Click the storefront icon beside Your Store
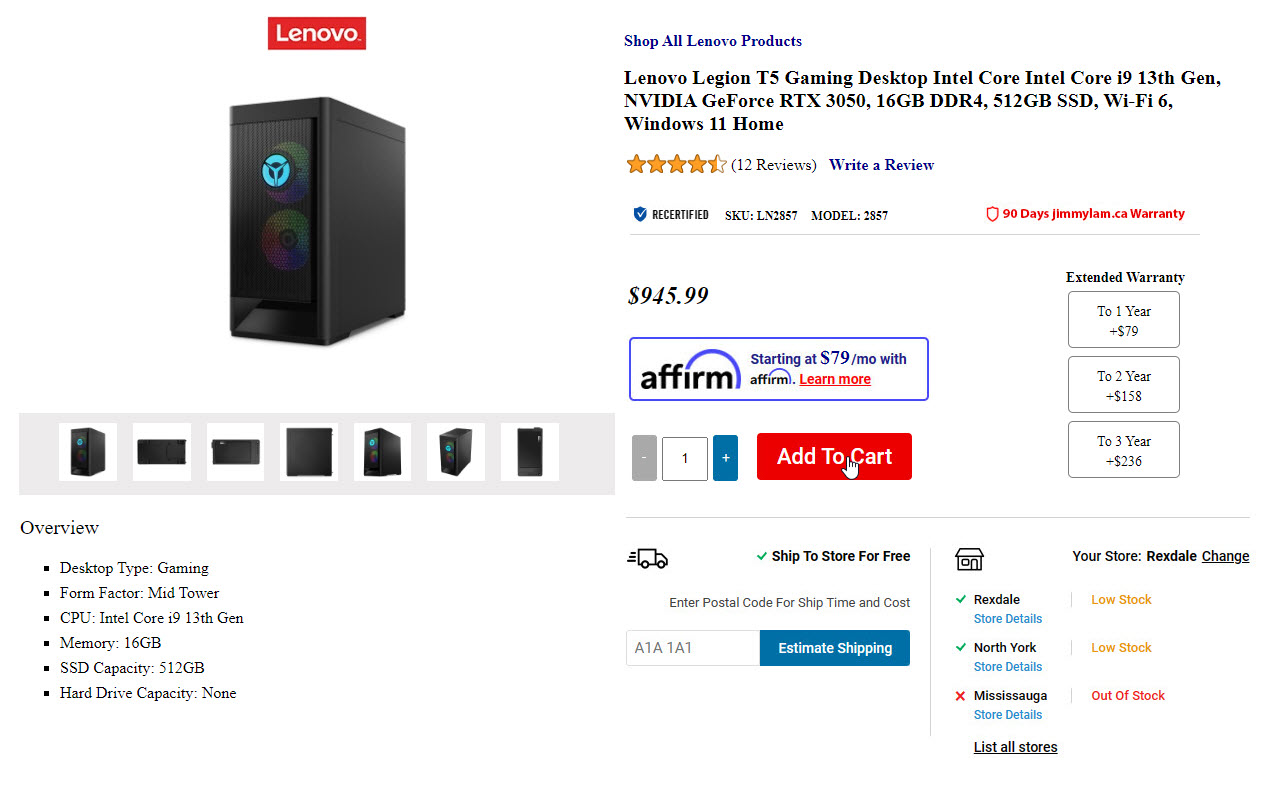This screenshot has height=806, width=1275. pos(969,558)
